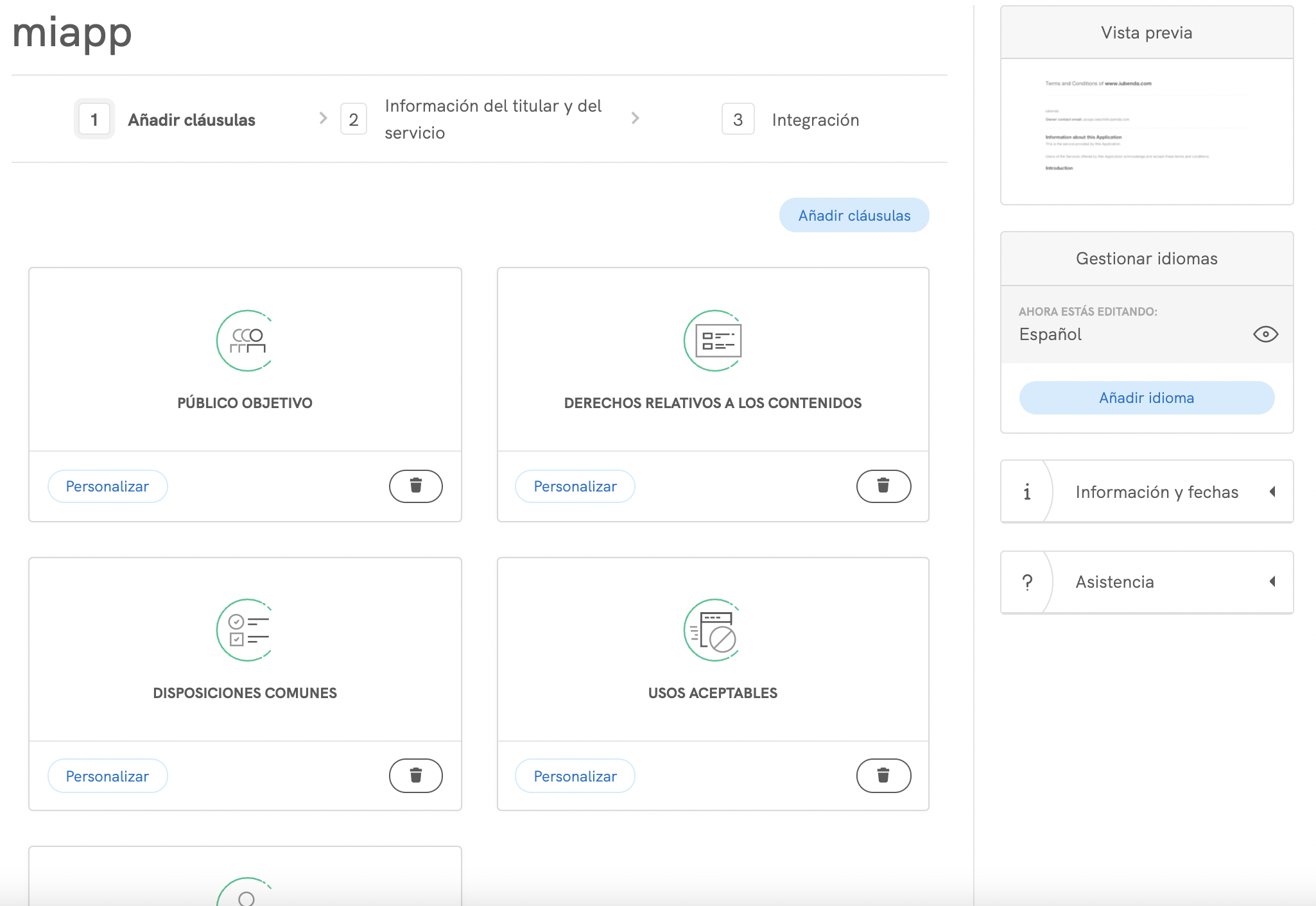Remove Disposiciones Comunes clause with trash button
Screen dimensions: 1316x906
pyautogui.click(x=415, y=776)
